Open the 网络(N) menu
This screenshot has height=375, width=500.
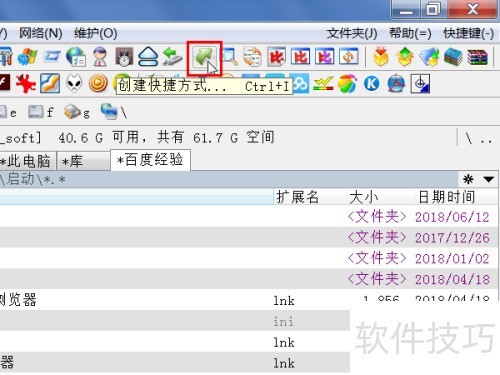[41, 33]
